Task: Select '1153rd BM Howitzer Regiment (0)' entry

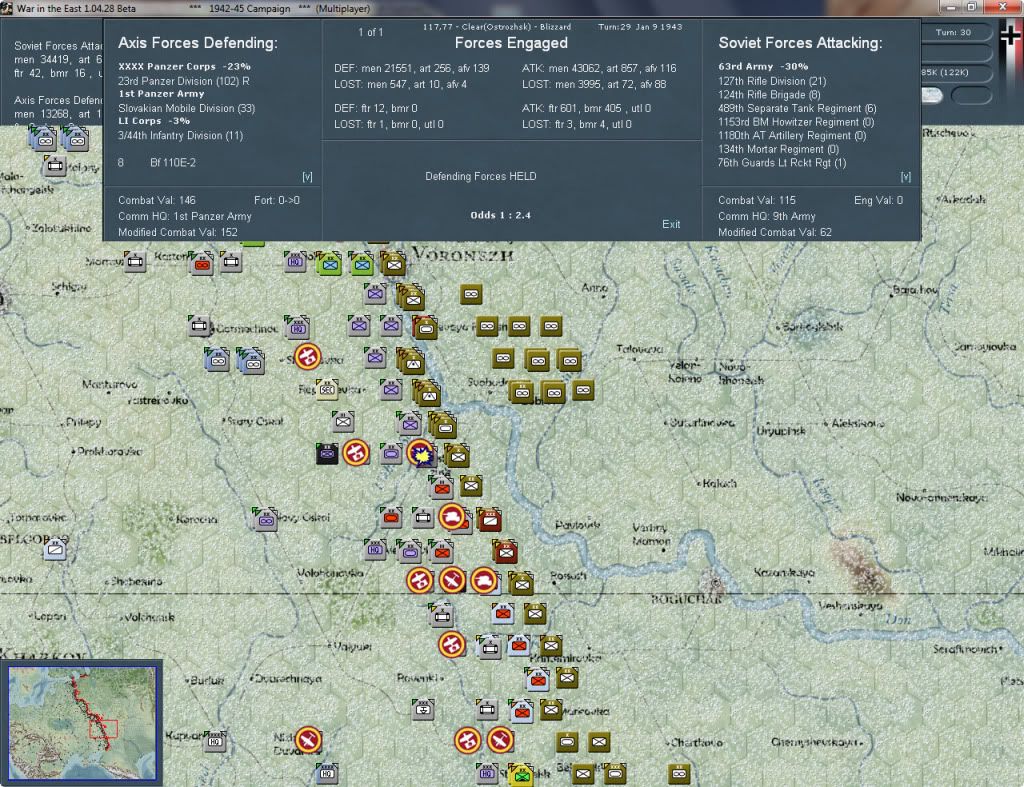Action: click(796, 122)
